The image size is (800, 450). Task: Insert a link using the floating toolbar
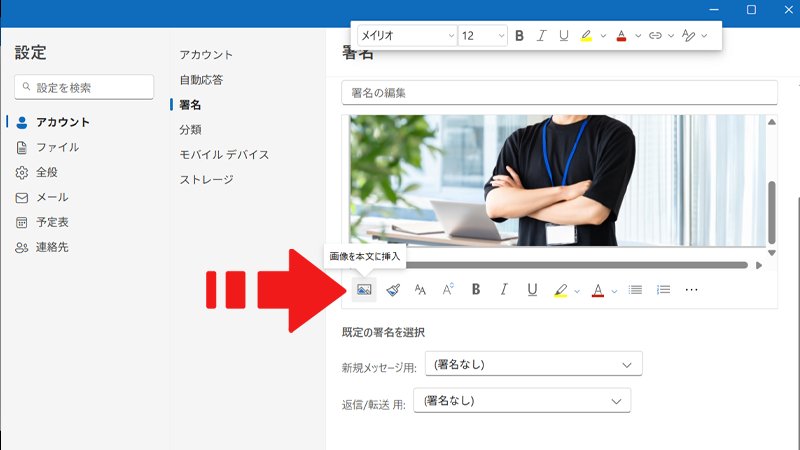click(655, 36)
